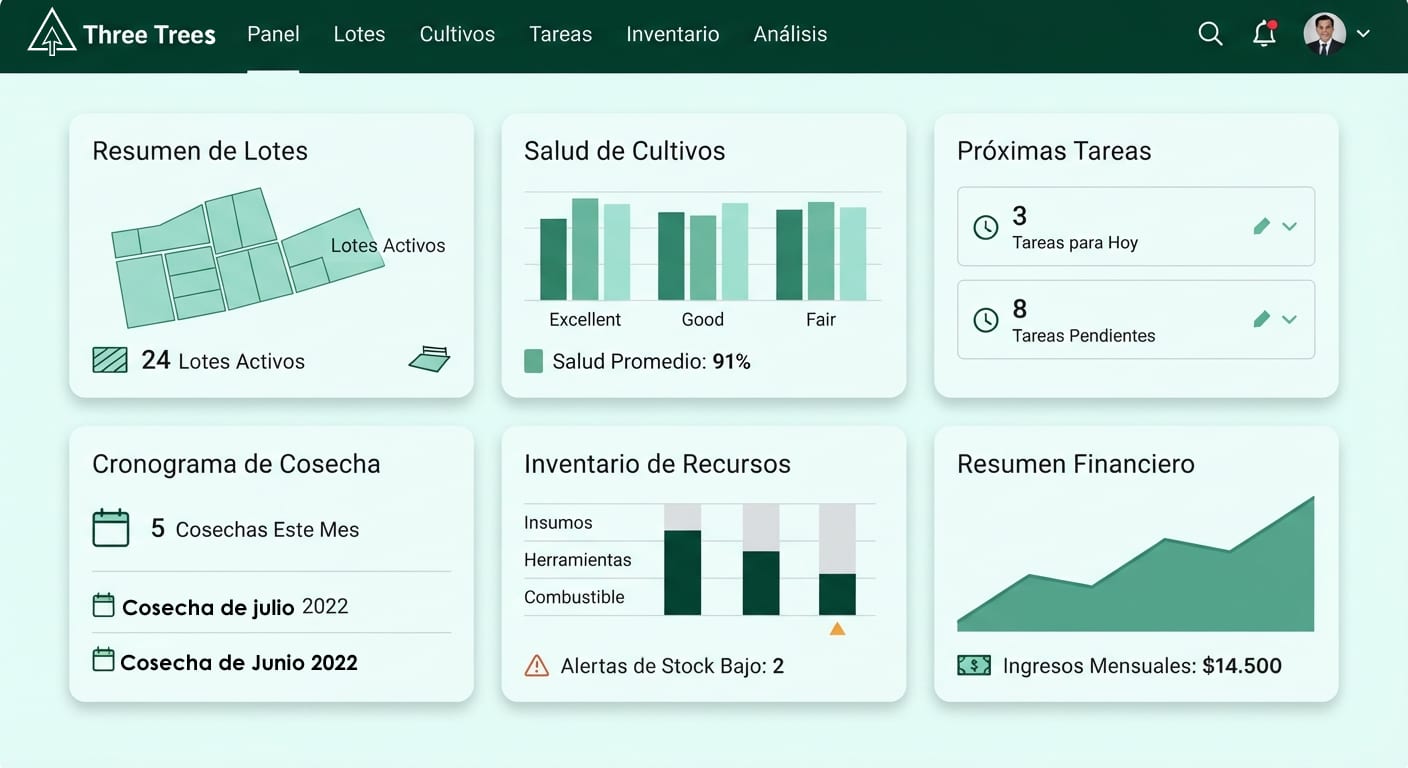Click the Fair label under the health chart
The width and height of the screenshot is (1408, 768).
(821, 320)
